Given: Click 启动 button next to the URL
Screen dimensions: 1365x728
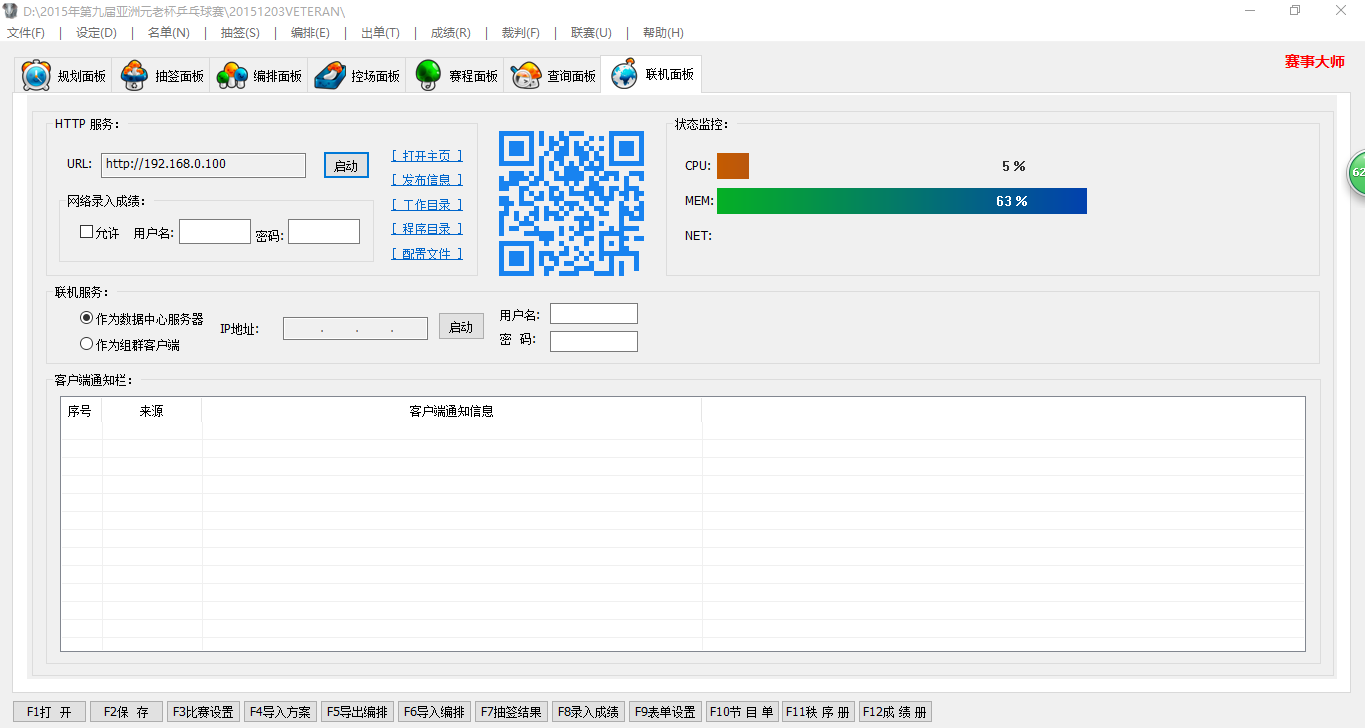Looking at the screenshot, I should pyautogui.click(x=346, y=166).
